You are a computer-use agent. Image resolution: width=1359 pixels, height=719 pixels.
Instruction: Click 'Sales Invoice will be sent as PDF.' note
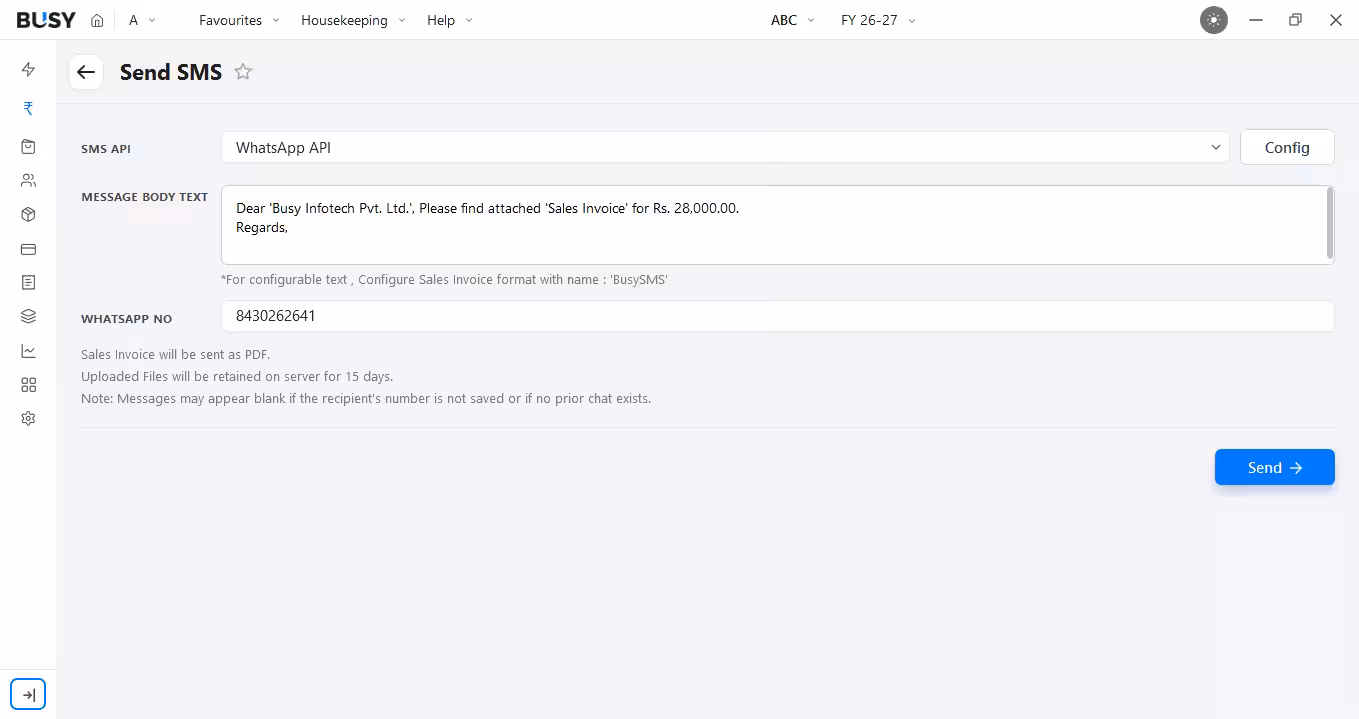tap(176, 355)
